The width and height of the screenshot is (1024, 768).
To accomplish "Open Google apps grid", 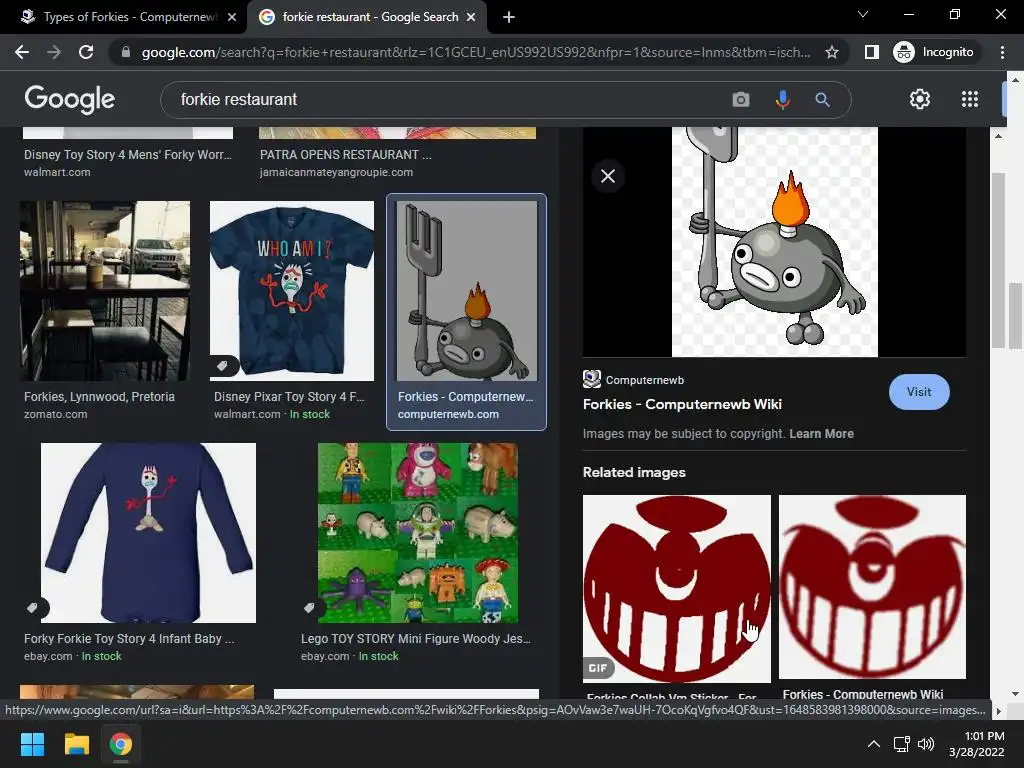I will pyautogui.click(x=970, y=99).
